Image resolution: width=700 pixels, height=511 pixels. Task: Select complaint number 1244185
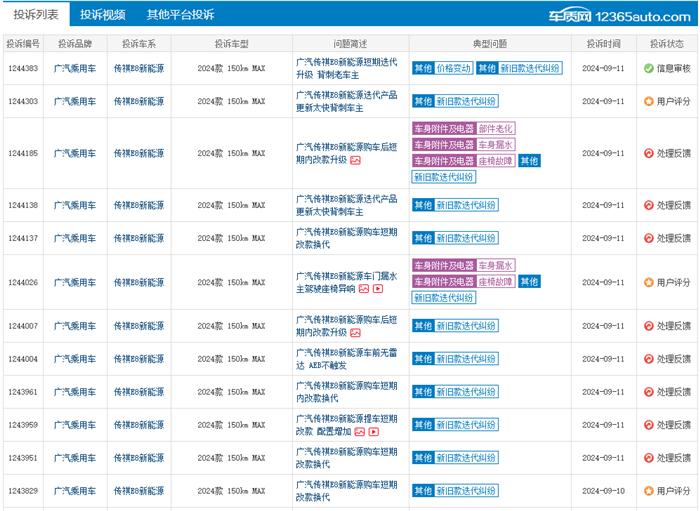(23, 153)
